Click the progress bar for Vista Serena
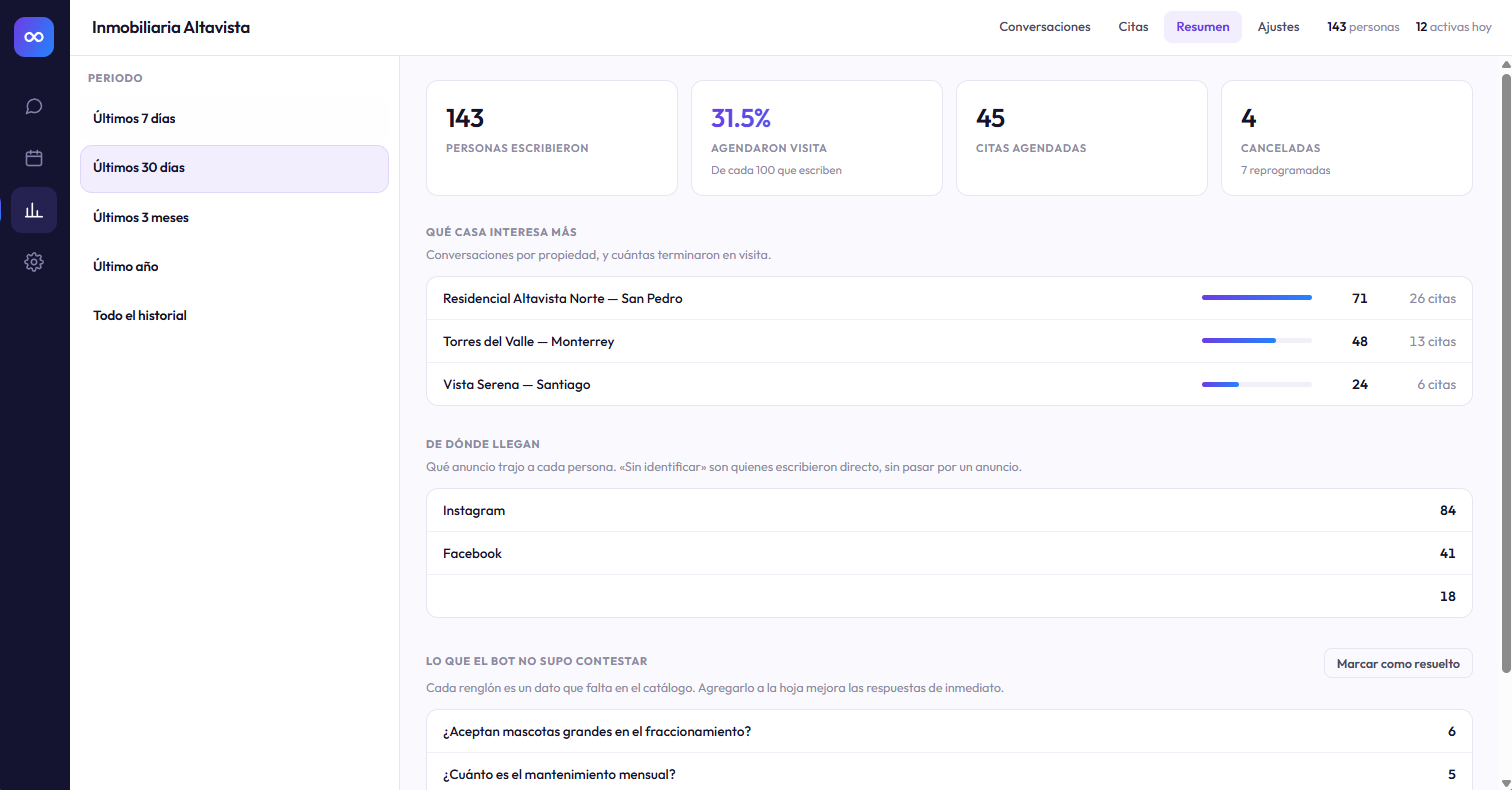Viewport: 1512px width, 790px height. point(1257,384)
